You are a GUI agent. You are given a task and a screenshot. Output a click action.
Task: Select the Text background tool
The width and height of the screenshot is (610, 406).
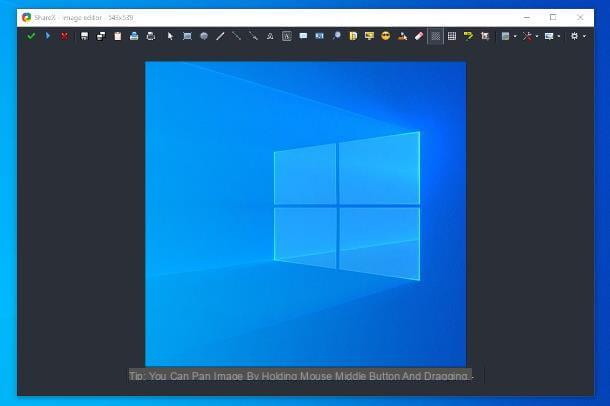click(287, 36)
